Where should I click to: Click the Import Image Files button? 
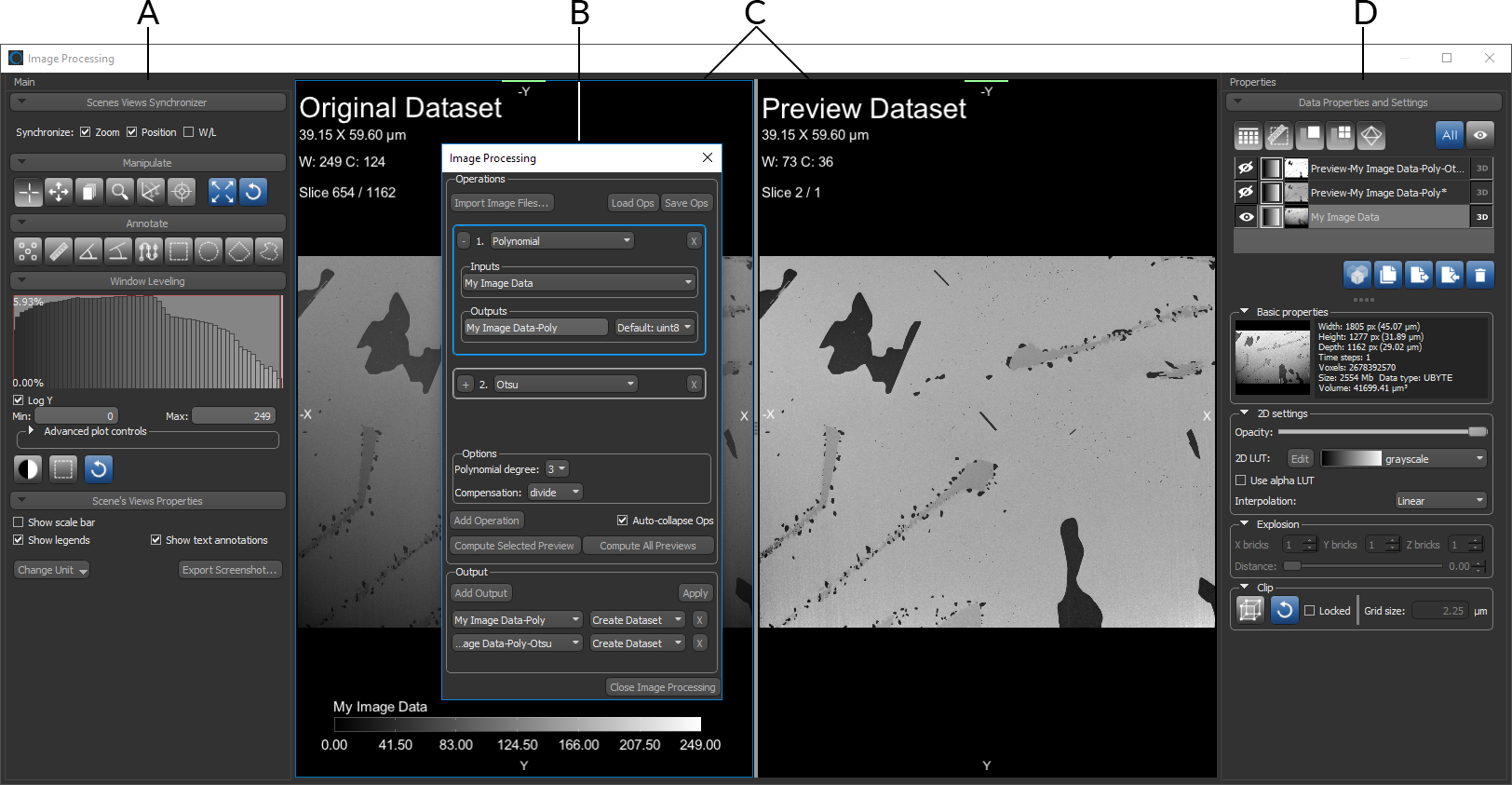[x=502, y=203]
